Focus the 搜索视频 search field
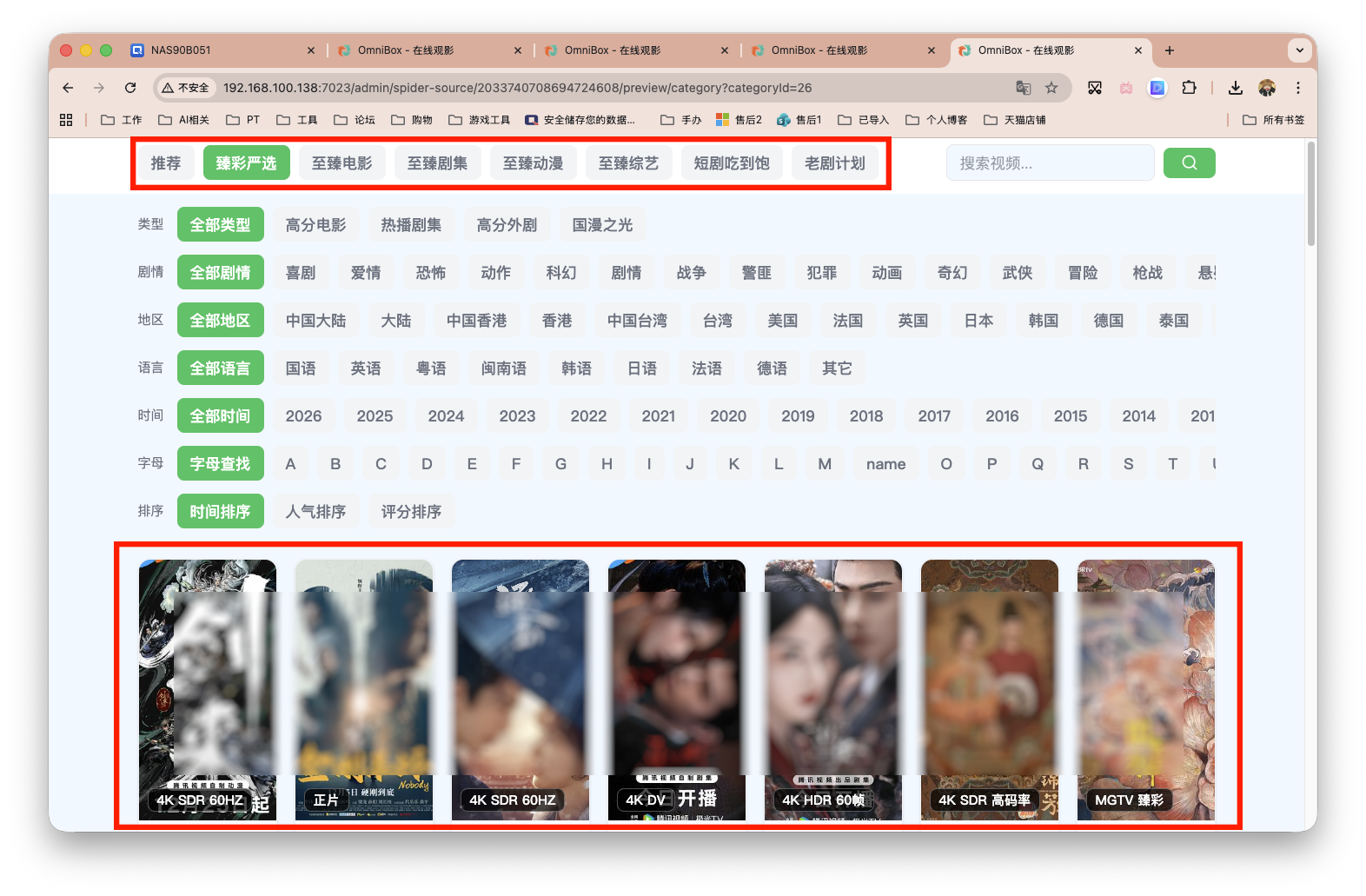Image resolution: width=1366 pixels, height=896 pixels. pyautogui.click(x=1050, y=163)
